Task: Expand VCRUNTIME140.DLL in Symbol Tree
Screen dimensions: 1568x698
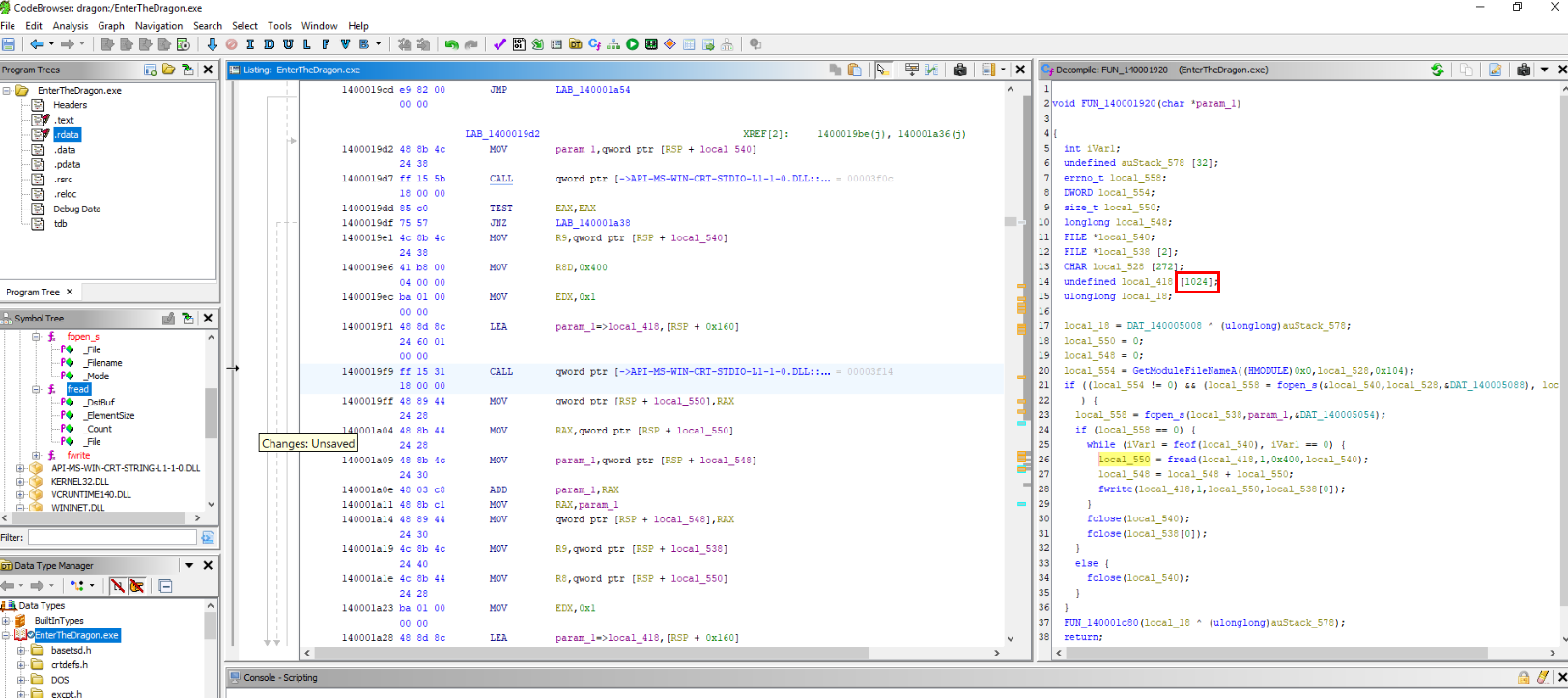Action: pos(20,494)
